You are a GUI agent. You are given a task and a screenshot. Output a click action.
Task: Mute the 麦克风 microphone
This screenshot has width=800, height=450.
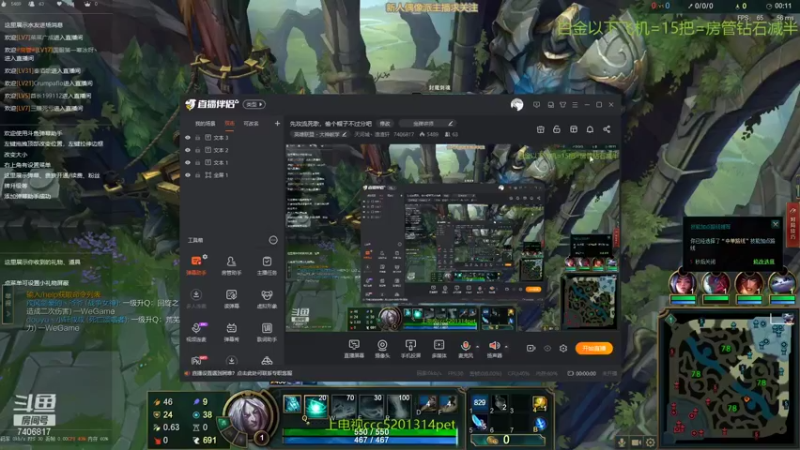tap(465, 346)
